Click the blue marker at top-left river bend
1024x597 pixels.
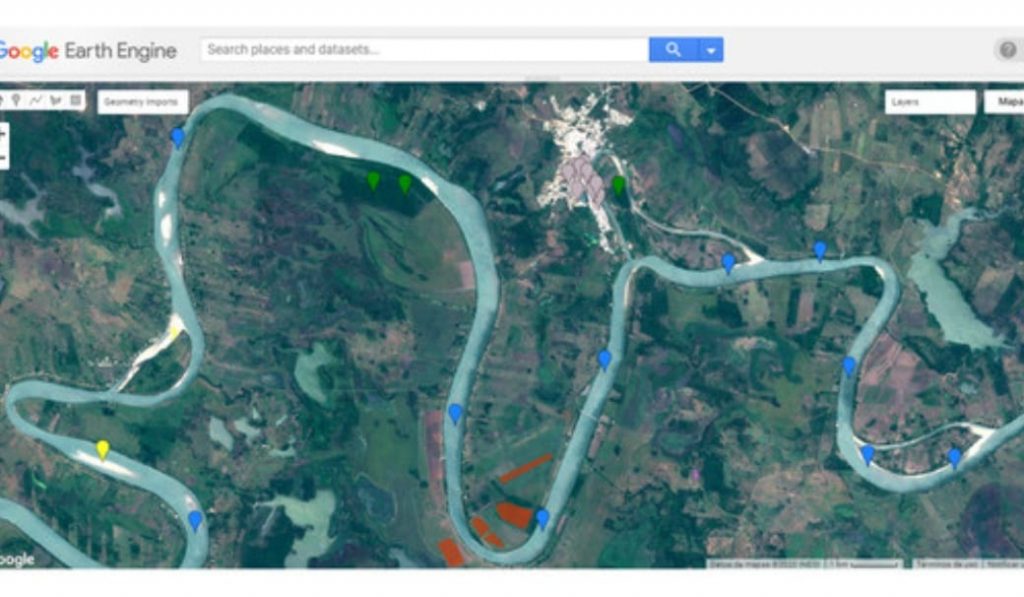178,138
